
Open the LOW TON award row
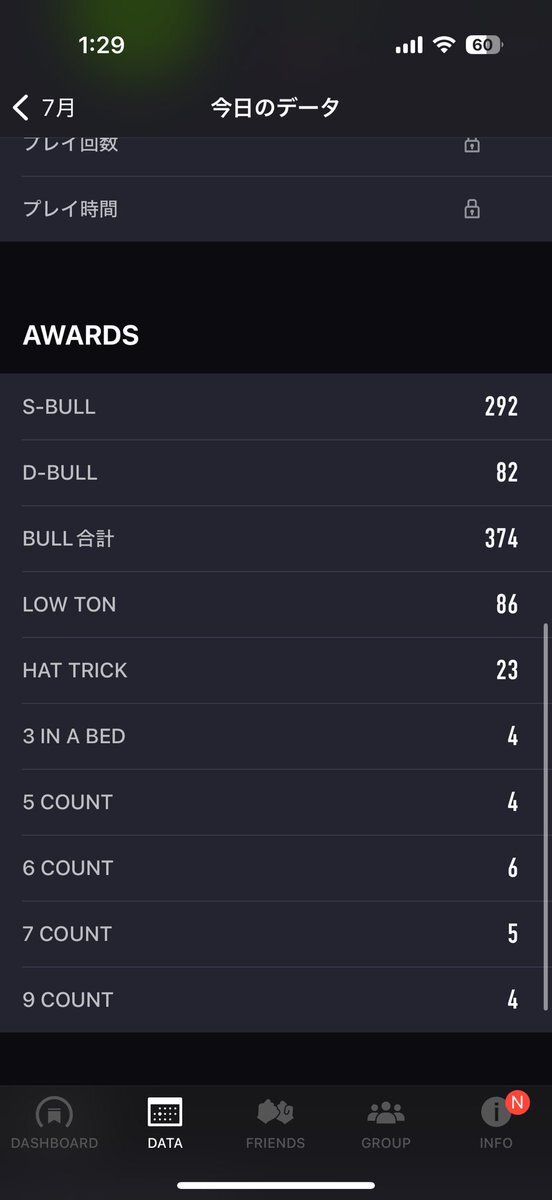[276, 605]
